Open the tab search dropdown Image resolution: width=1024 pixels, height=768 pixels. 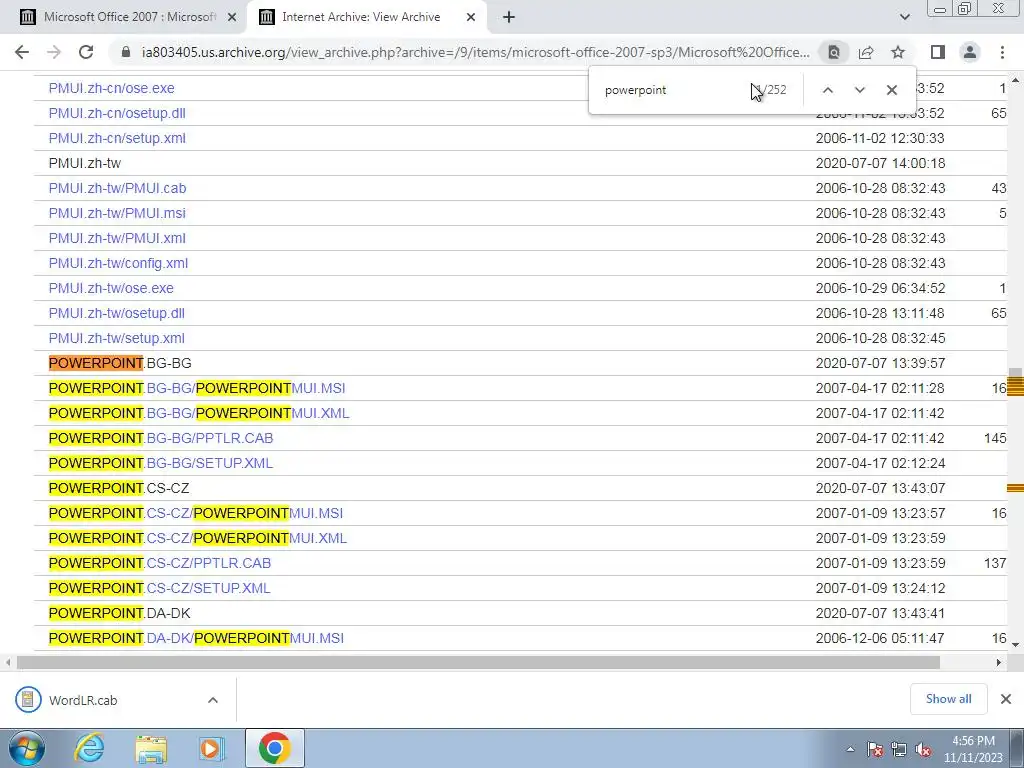[904, 17]
